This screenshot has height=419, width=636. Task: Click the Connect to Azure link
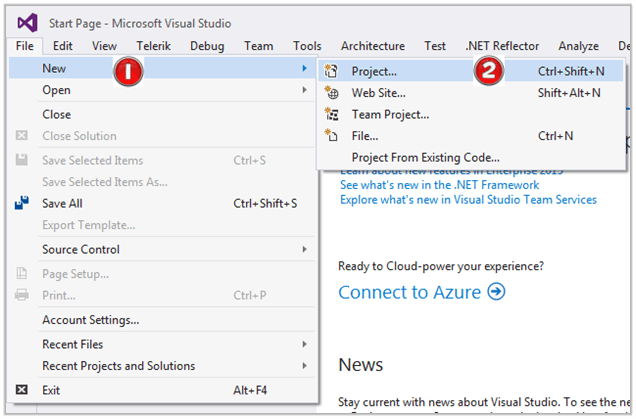click(x=409, y=292)
